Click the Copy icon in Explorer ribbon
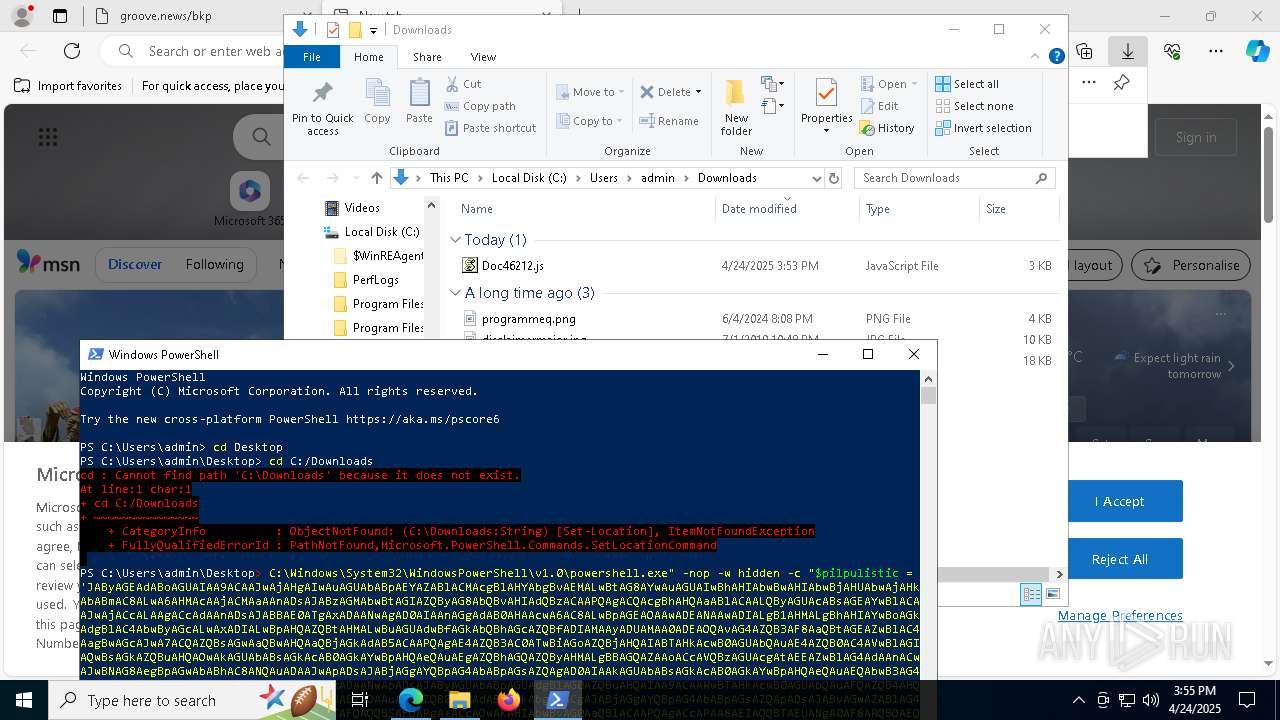This screenshot has width=1280, height=720. (x=377, y=102)
